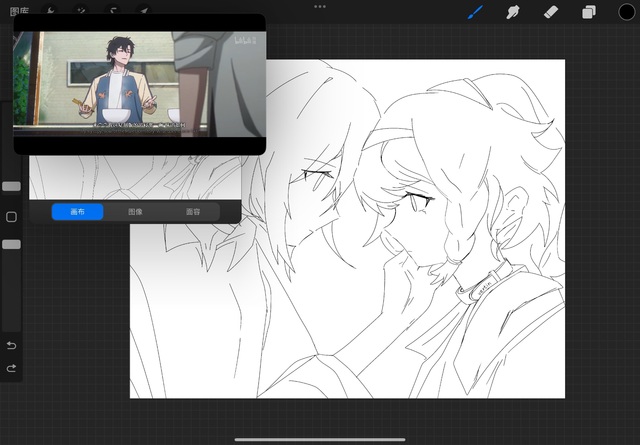
Task: Tap the three-dot multitasking indicator
Action: pos(320,7)
